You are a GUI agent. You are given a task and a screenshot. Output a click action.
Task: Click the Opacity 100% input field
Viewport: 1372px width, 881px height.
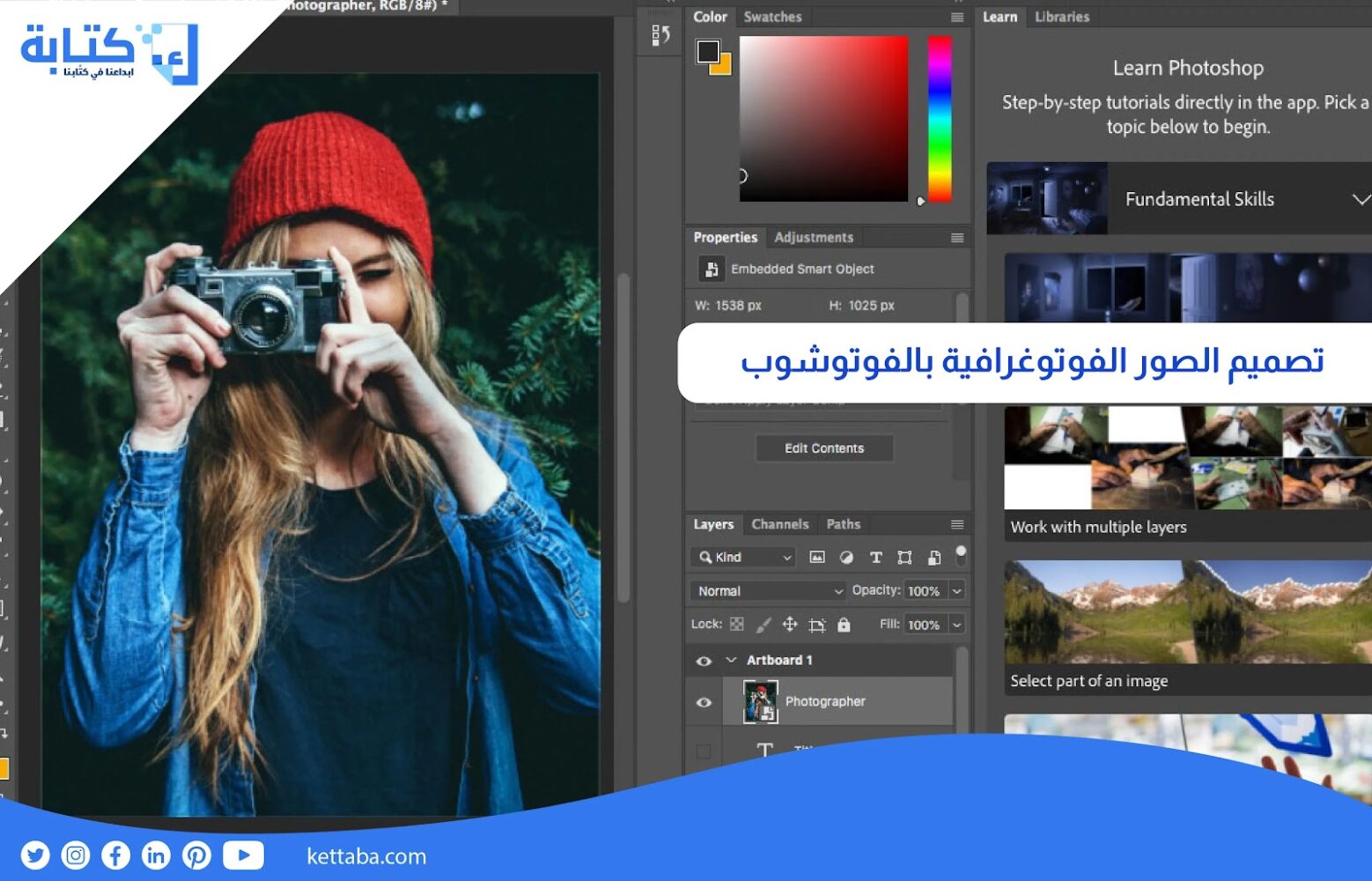(925, 591)
